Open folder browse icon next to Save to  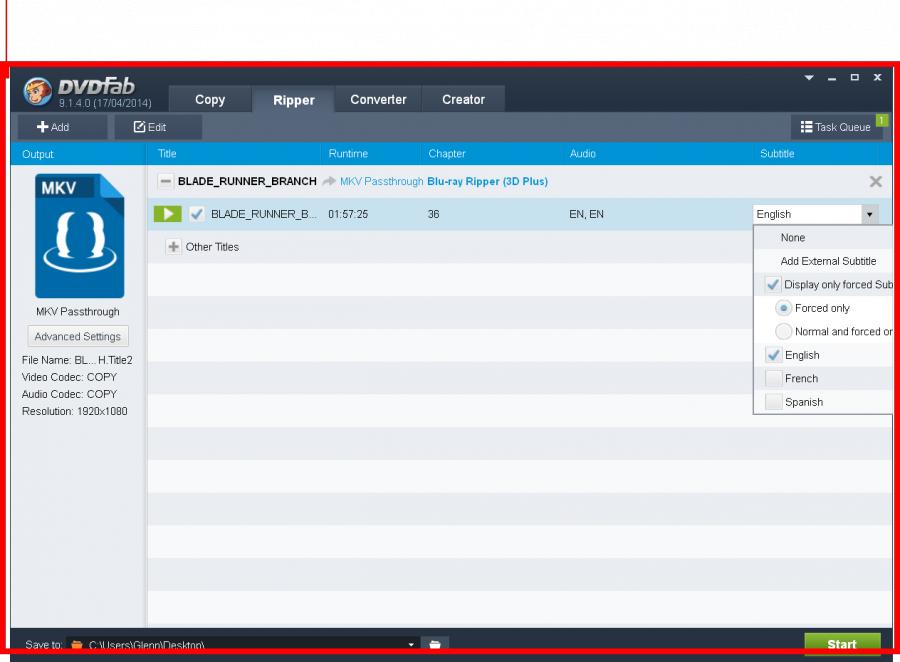tap(435, 644)
